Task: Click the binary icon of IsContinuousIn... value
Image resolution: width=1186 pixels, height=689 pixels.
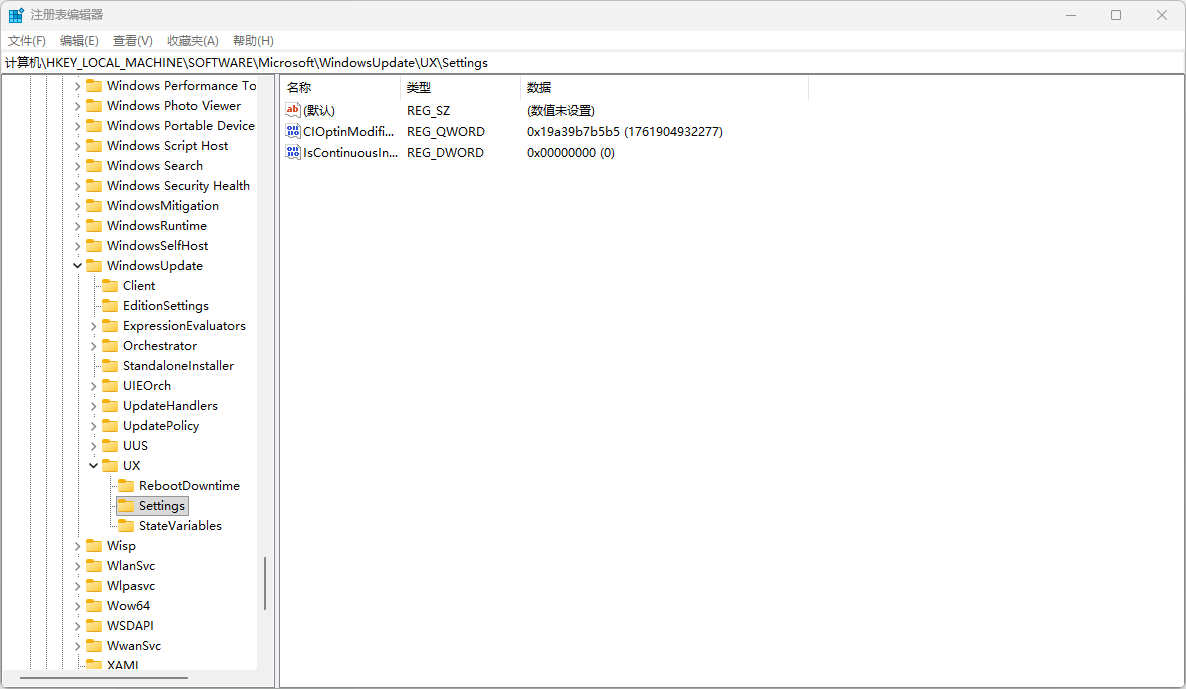Action: [293, 152]
